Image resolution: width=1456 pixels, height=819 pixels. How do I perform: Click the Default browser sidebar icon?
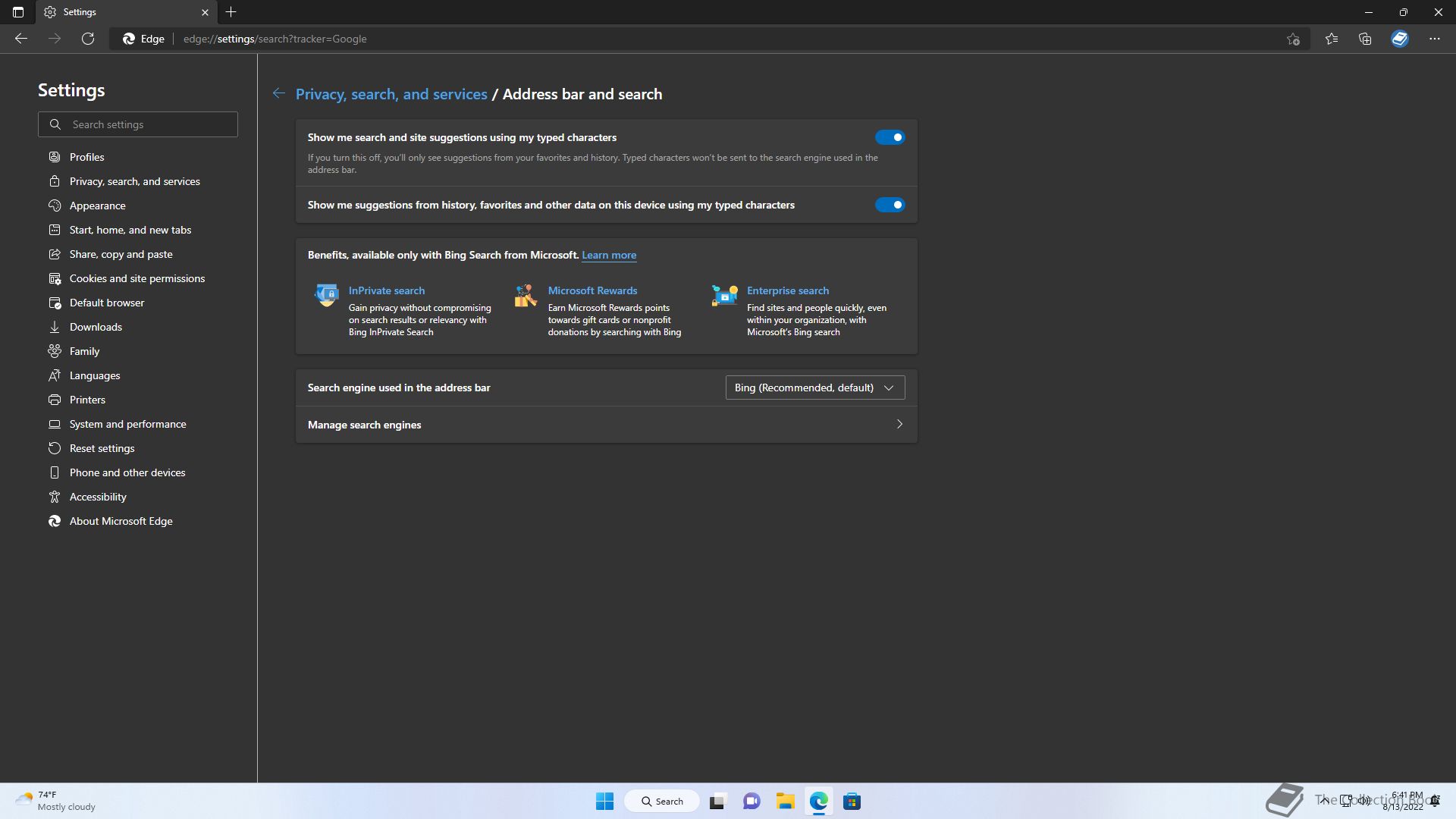click(x=55, y=303)
